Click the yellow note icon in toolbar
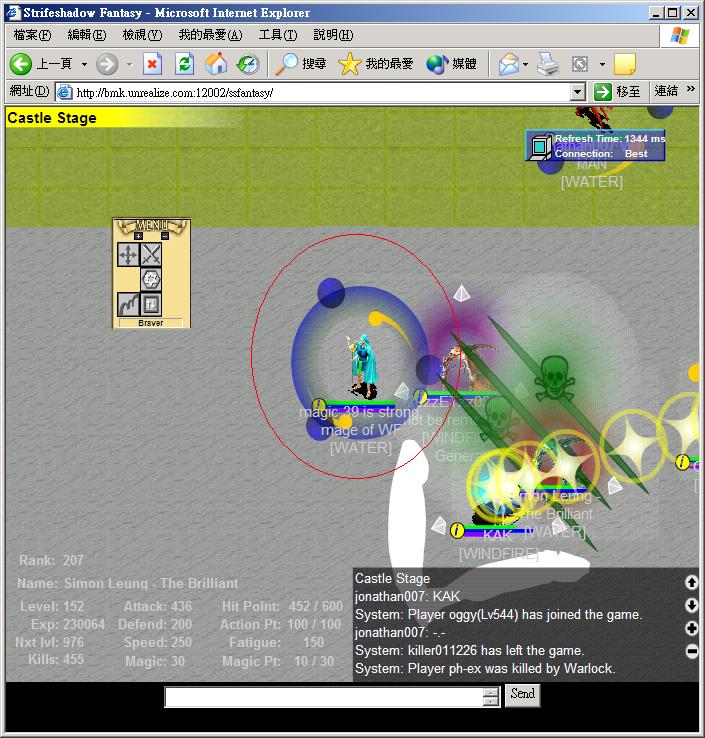705x738 pixels. point(625,64)
